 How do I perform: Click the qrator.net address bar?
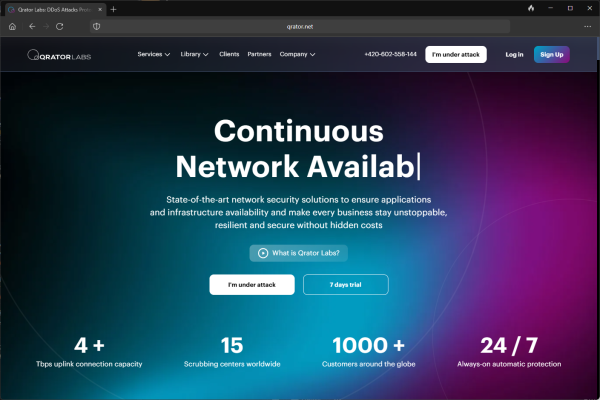click(300, 25)
